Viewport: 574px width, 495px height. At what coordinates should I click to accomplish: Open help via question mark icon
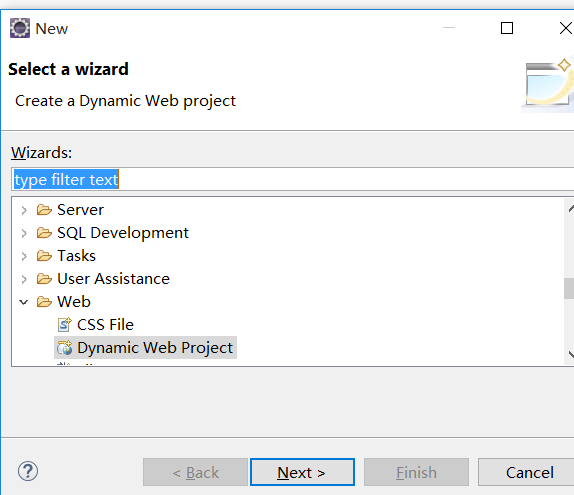click(28, 472)
